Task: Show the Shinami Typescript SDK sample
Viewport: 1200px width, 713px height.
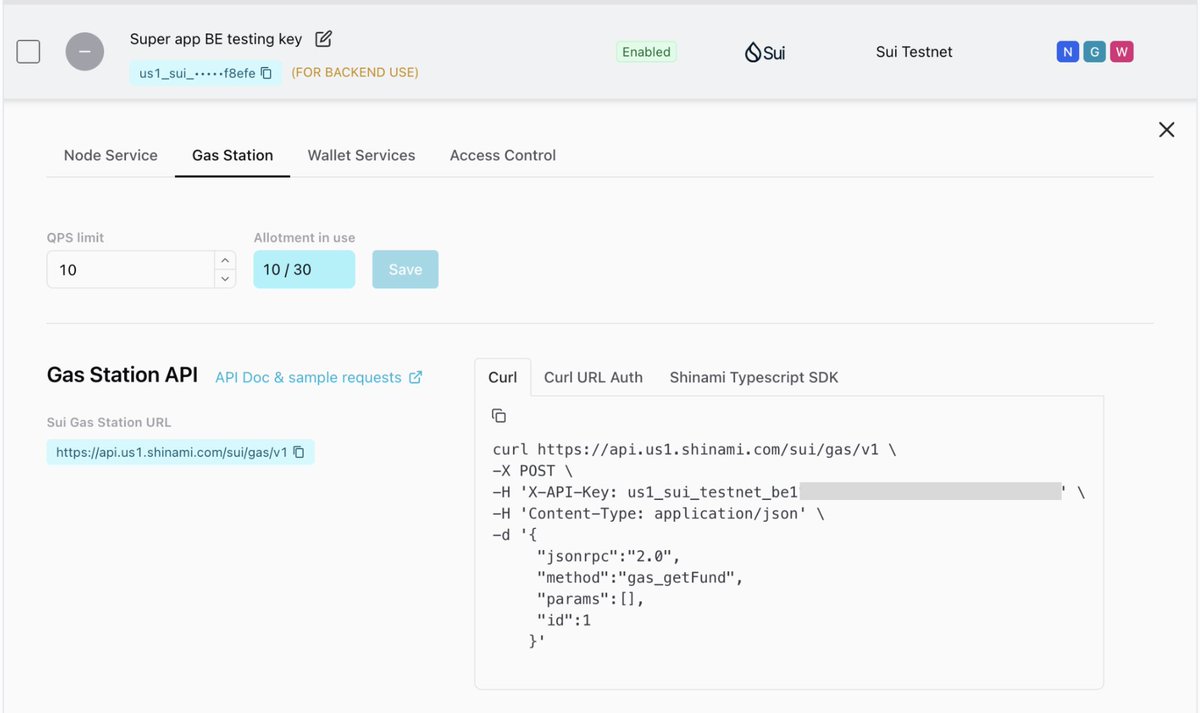Action: 754,377
